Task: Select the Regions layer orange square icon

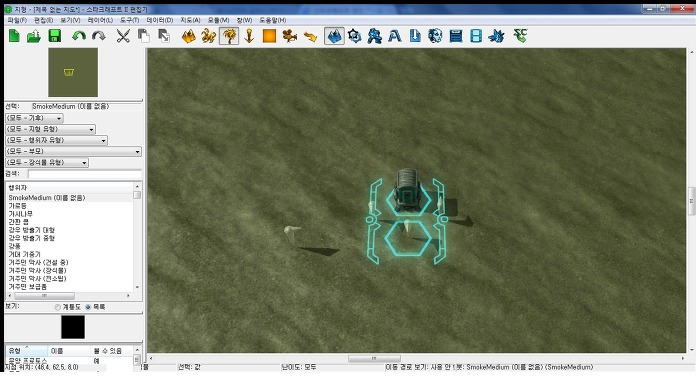Action: click(x=269, y=36)
